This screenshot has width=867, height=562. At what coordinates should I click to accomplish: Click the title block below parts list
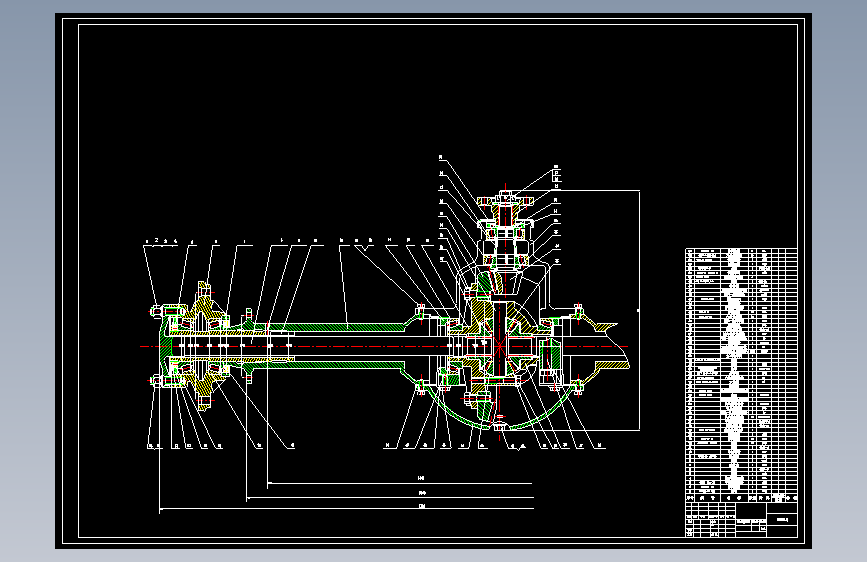[741, 519]
